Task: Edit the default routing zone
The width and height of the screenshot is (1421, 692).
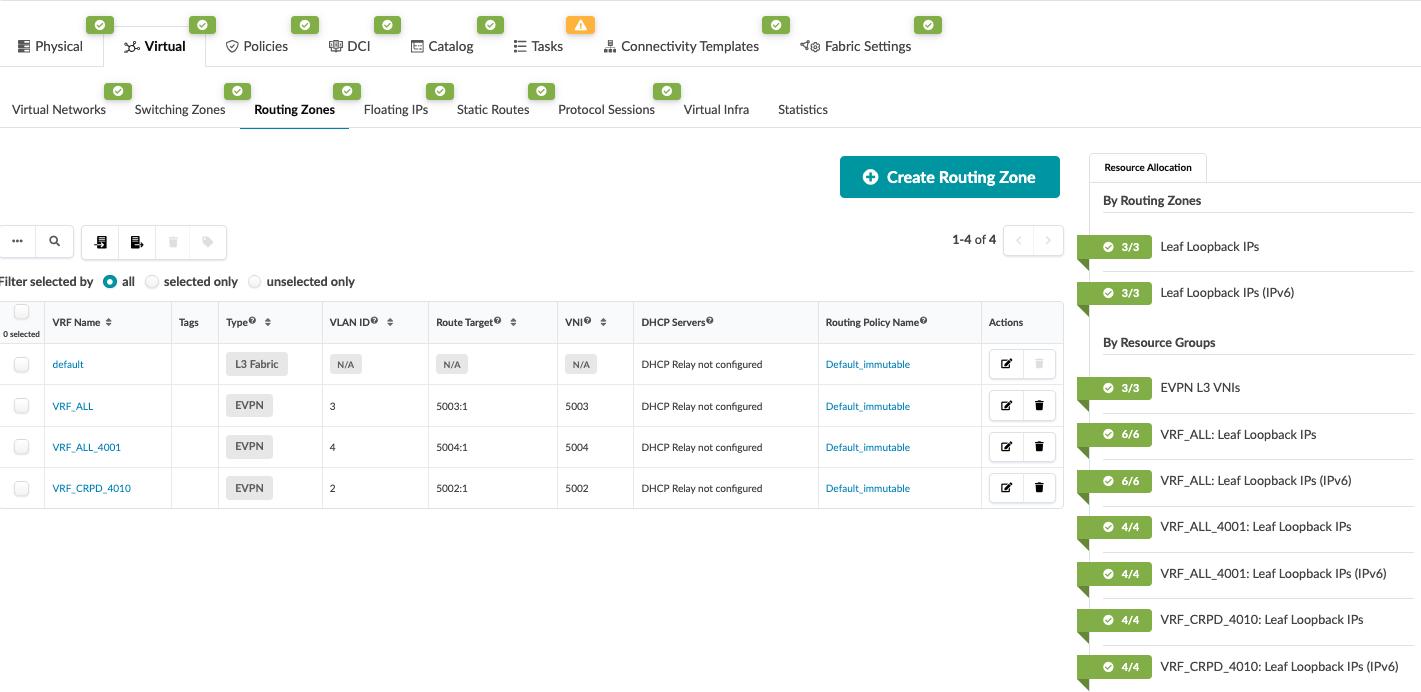Action: pyautogui.click(x=1006, y=364)
